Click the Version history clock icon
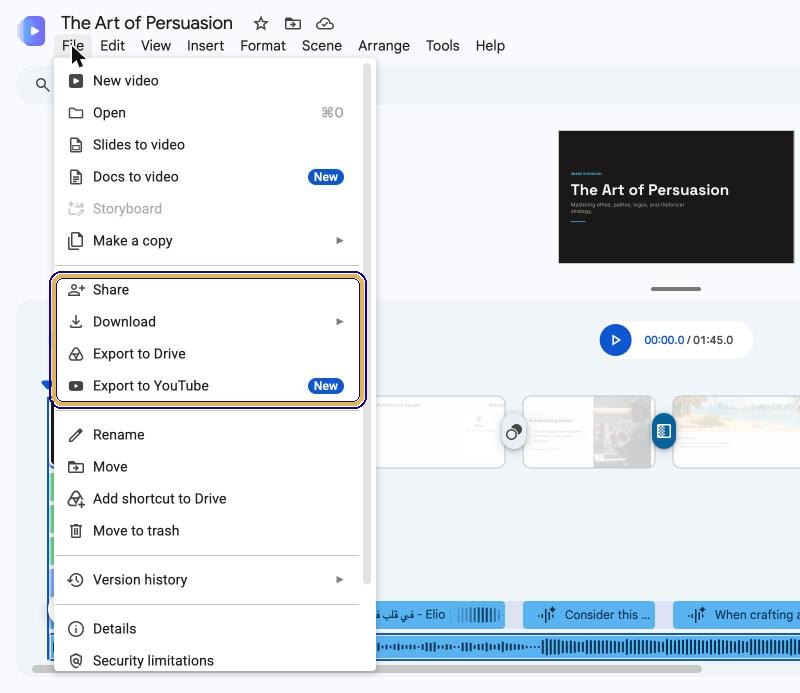 click(x=76, y=580)
